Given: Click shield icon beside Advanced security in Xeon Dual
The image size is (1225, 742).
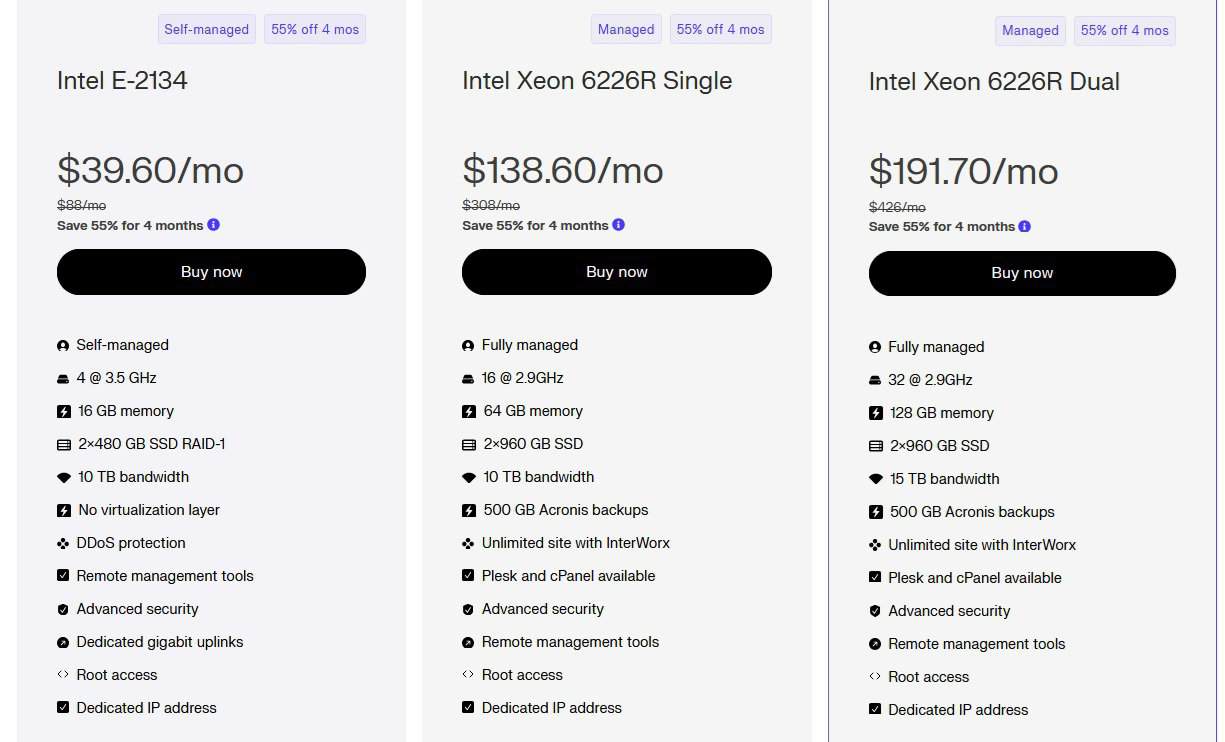Looking at the screenshot, I should coord(875,611).
